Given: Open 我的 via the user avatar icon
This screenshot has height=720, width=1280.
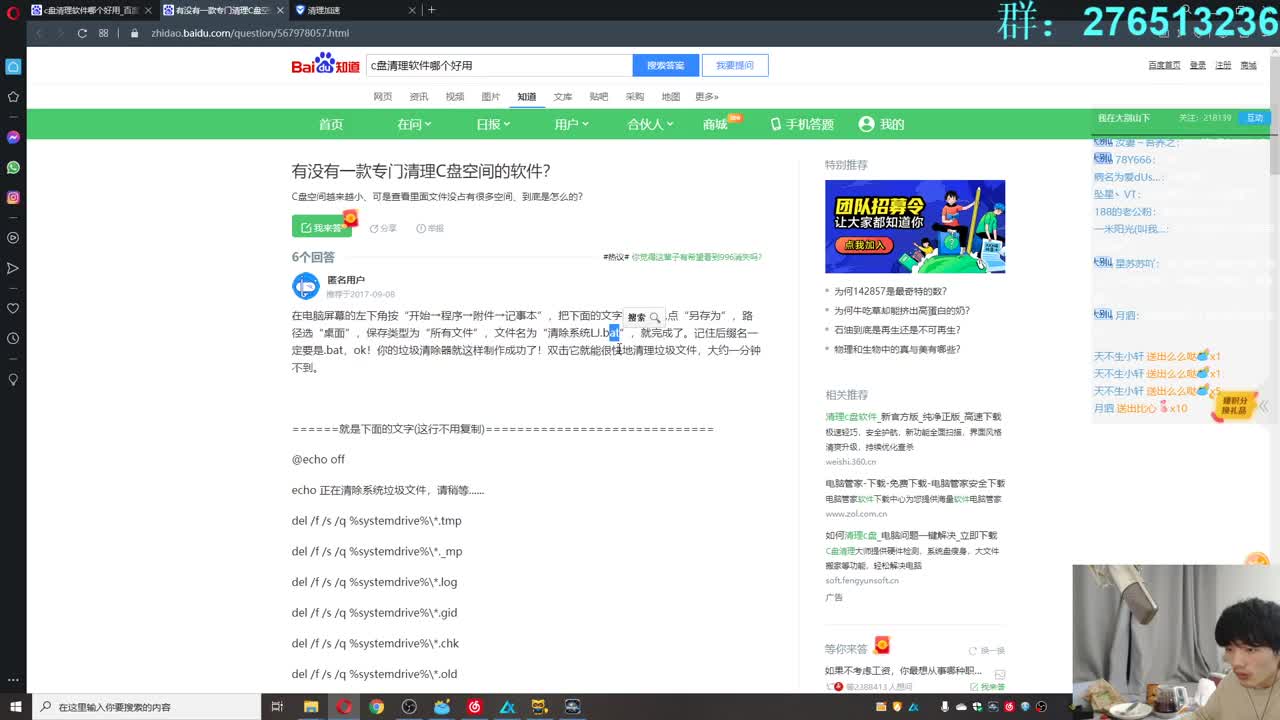Looking at the screenshot, I should point(866,124).
